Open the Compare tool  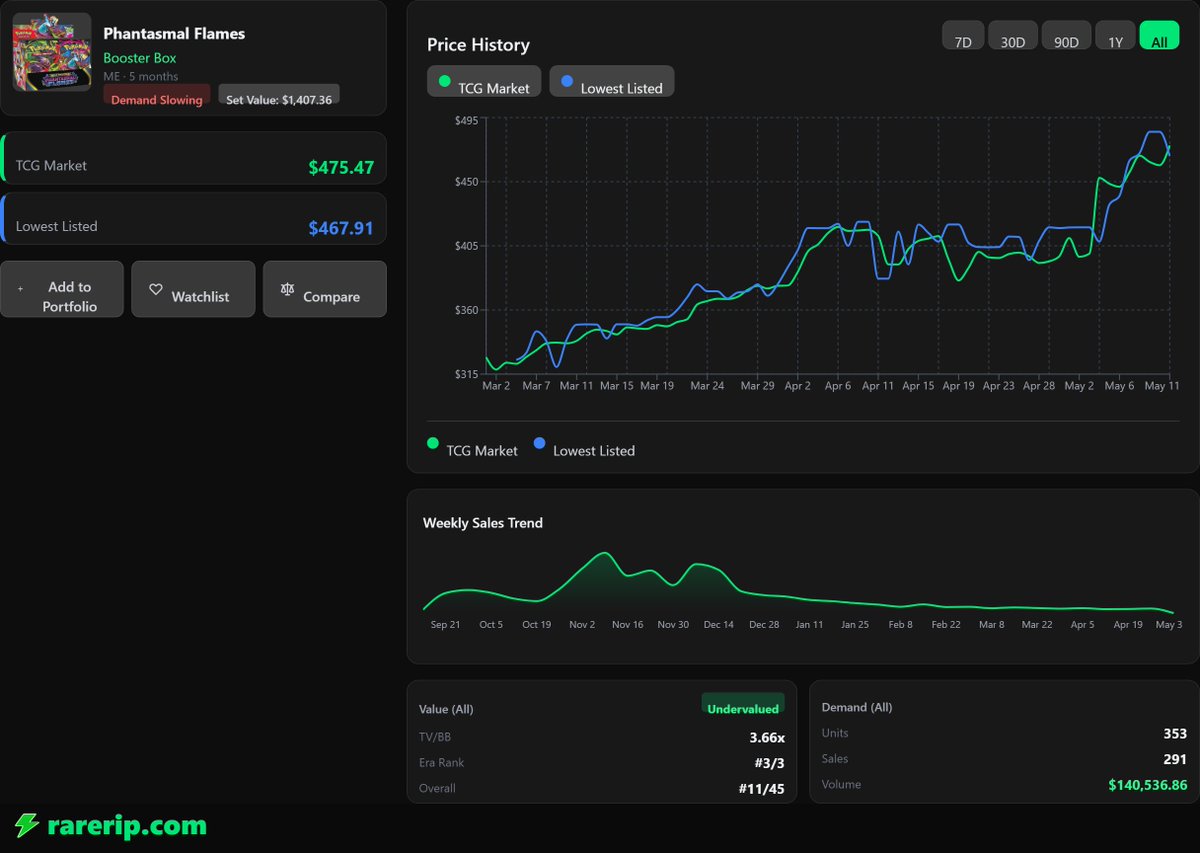(x=325, y=289)
